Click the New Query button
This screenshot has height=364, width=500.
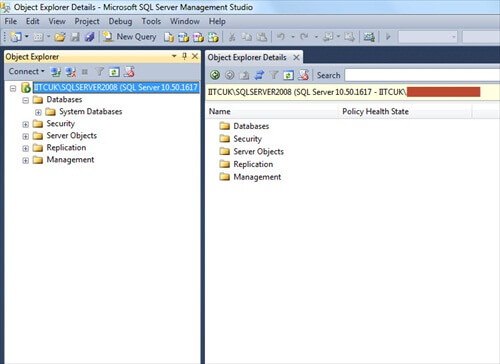pyautogui.click(x=130, y=37)
